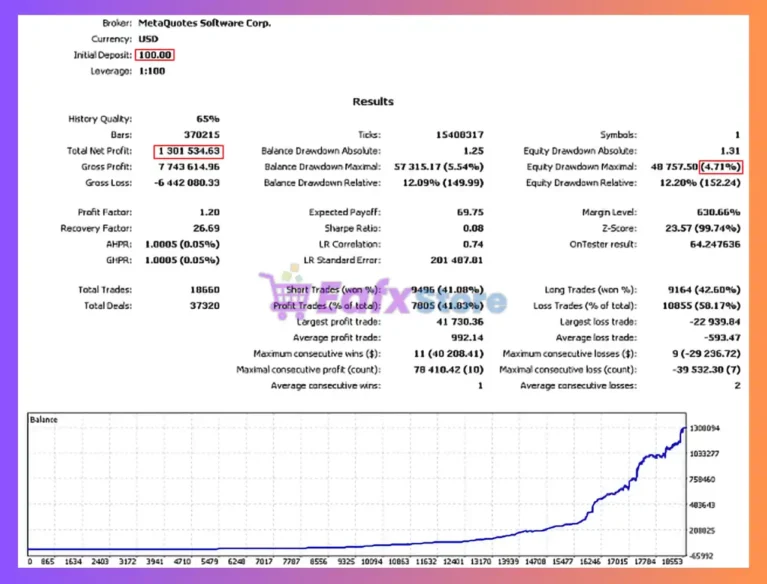Click Average loss trade value -593.47
The width and height of the screenshot is (767, 584).
[x=722, y=337]
